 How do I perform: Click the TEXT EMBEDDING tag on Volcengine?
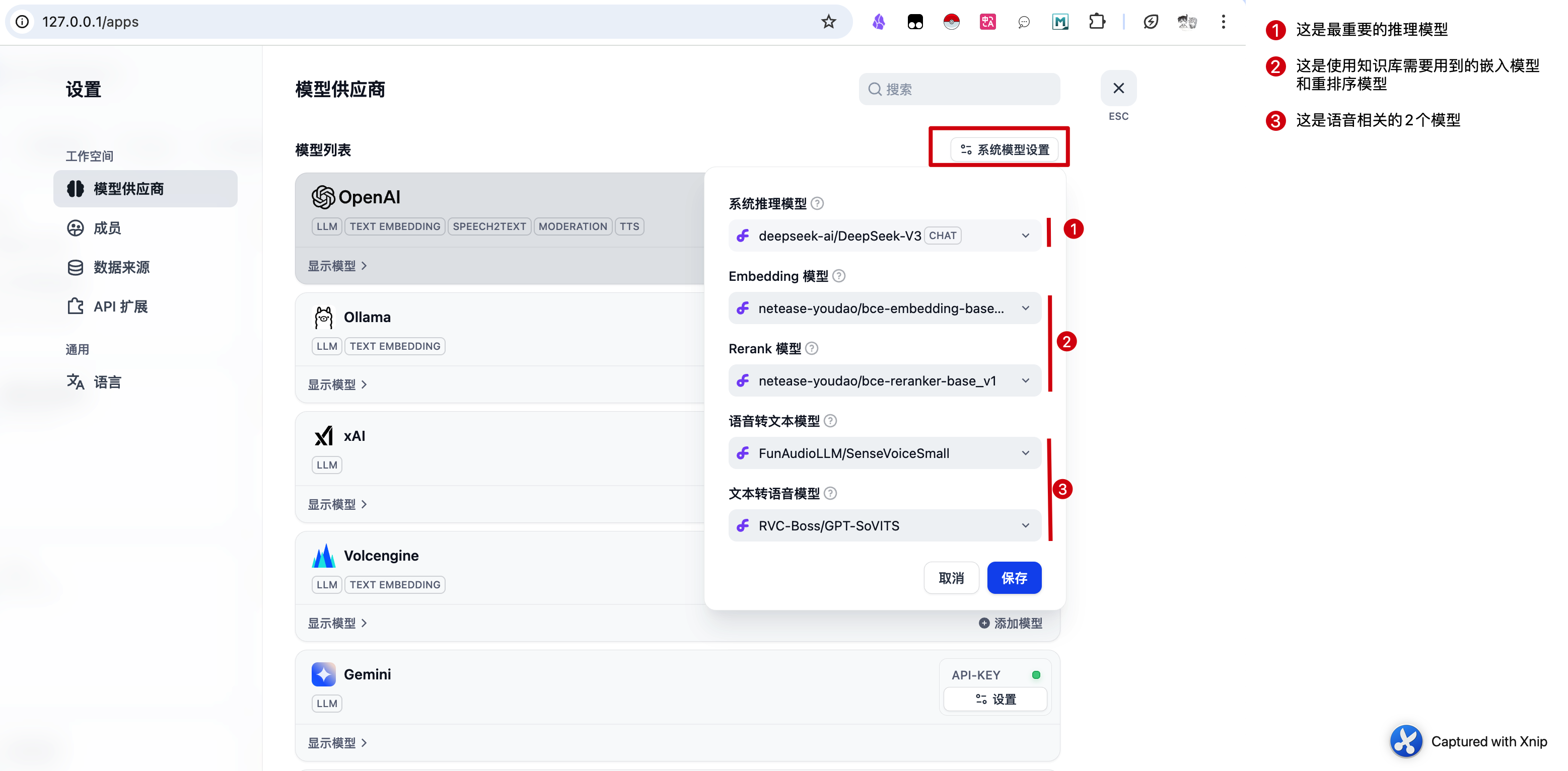click(x=395, y=585)
